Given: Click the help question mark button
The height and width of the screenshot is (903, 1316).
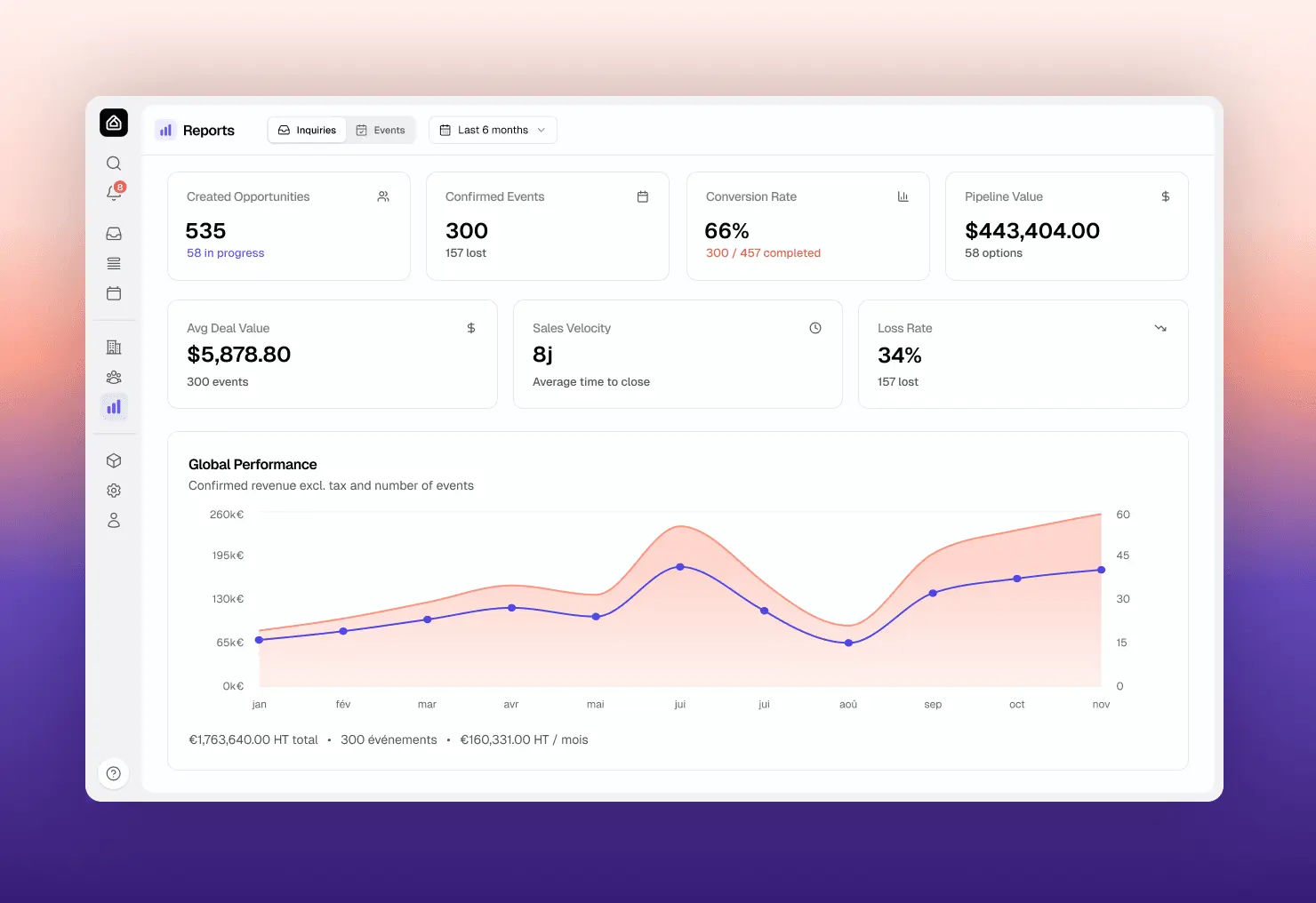Looking at the screenshot, I should 114,773.
